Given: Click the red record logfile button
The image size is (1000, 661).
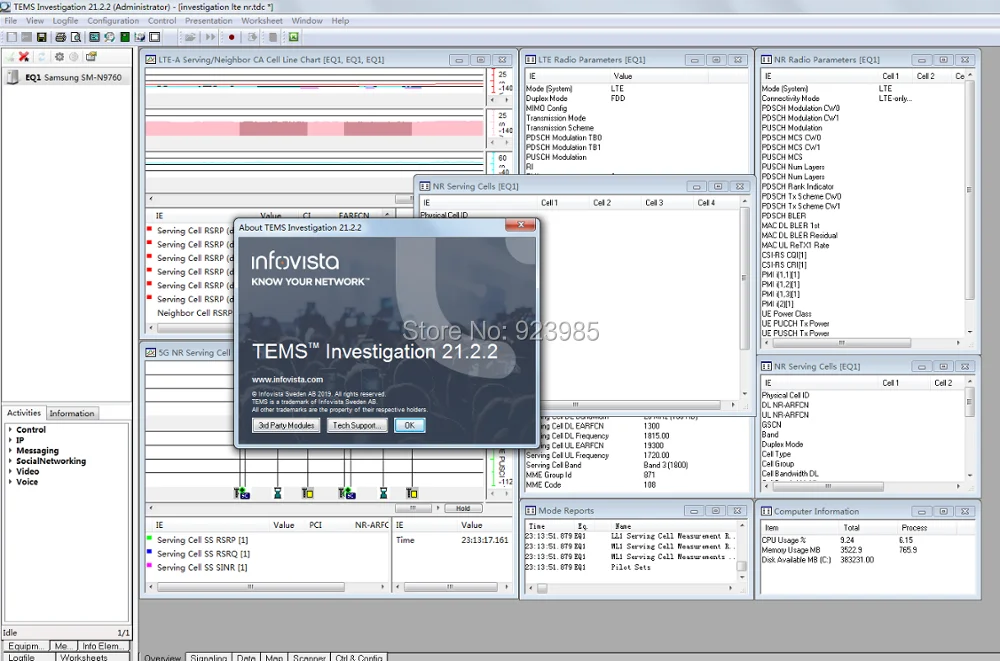Looking at the screenshot, I should coord(232,37).
